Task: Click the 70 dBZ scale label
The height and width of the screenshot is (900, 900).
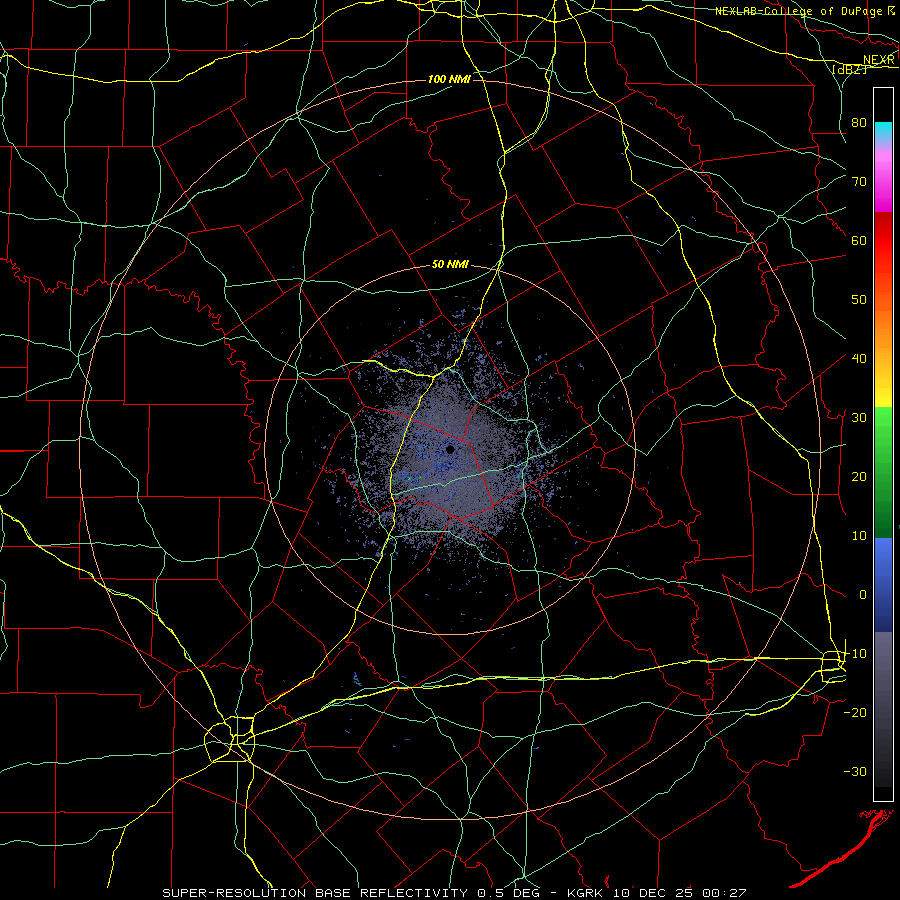Action: [x=859, y=181]
